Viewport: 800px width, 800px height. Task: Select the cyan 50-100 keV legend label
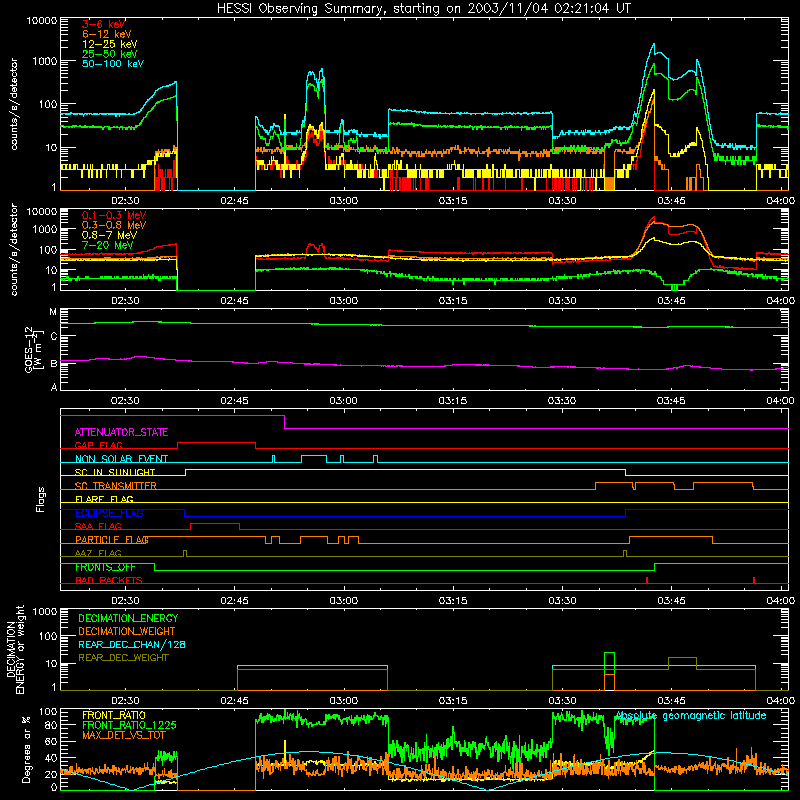click(x=113, y=64)
